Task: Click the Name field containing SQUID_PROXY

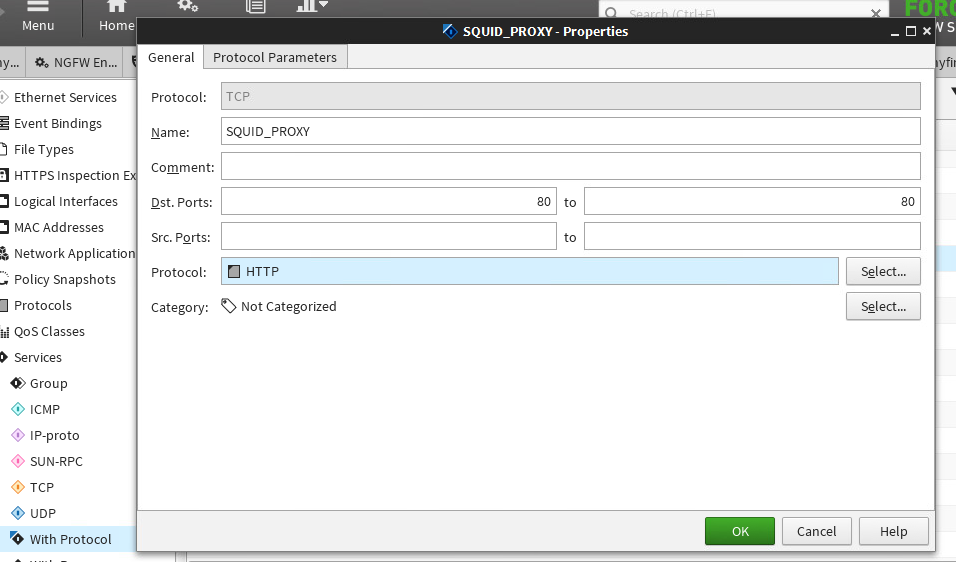Action: tap(570, 132)
